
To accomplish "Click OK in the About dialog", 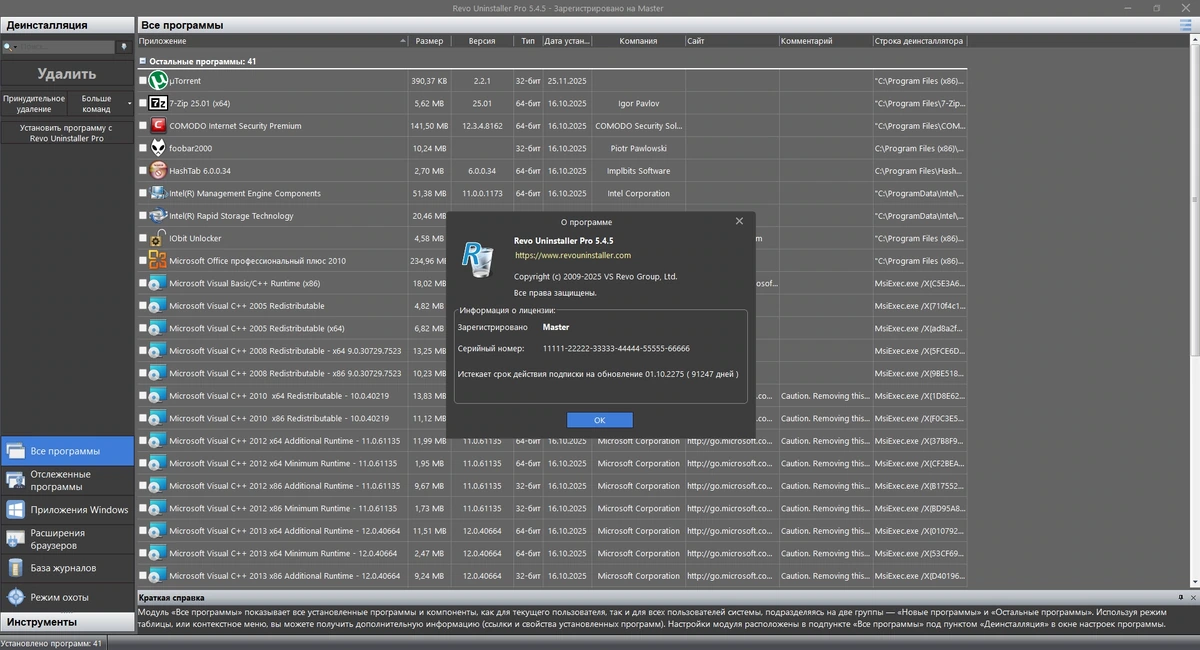I will [x=599, y=420].
